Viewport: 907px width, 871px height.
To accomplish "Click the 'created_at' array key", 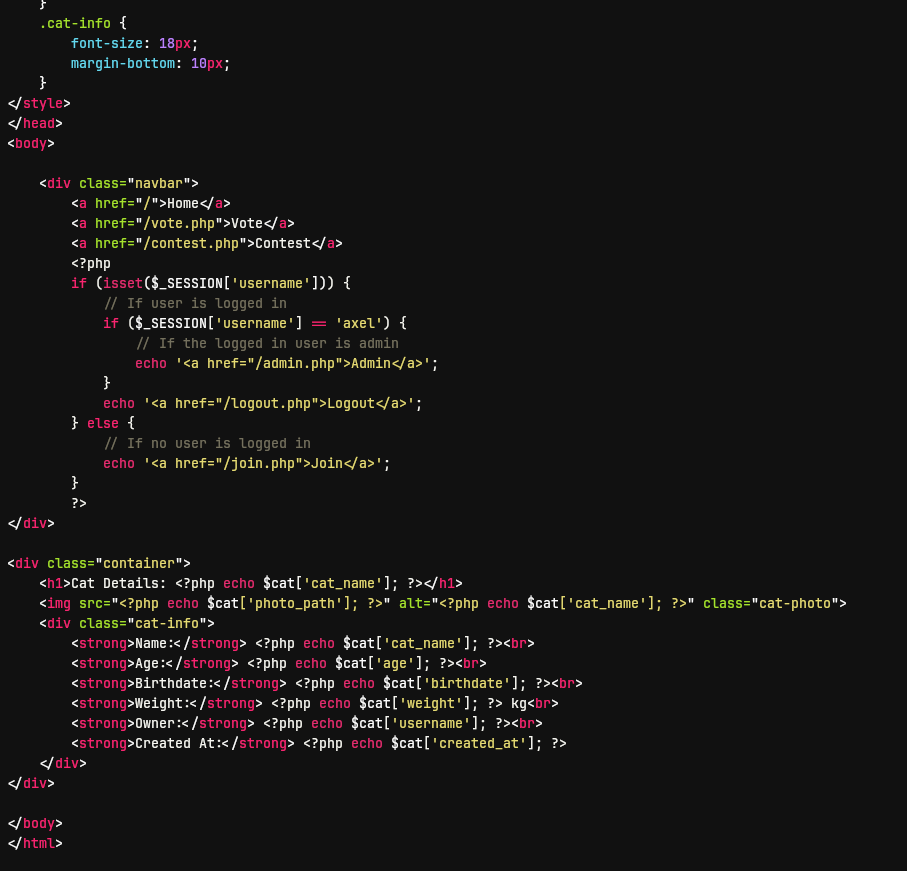I will (479, 743).
